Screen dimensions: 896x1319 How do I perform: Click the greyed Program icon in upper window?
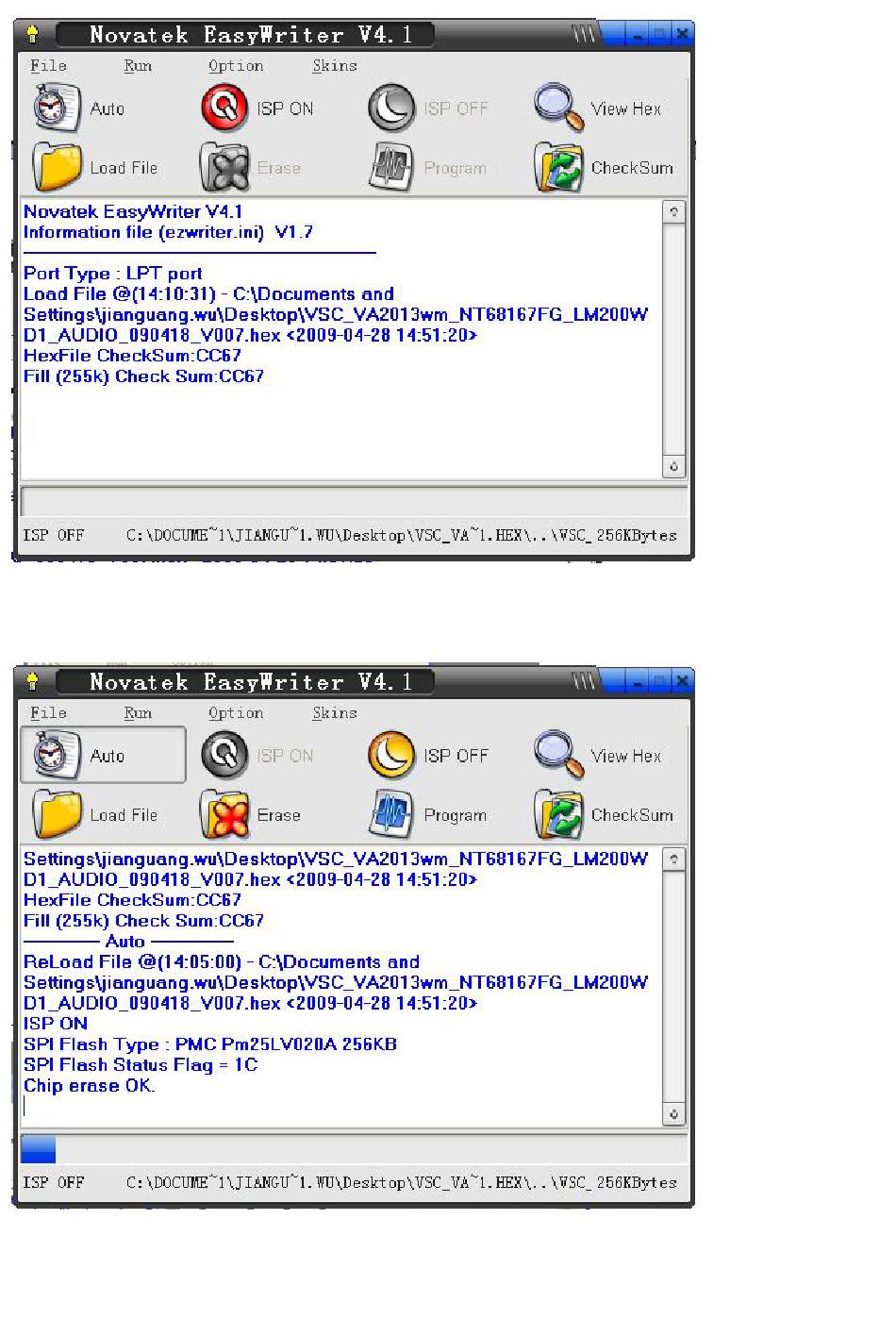click(391, 167)
